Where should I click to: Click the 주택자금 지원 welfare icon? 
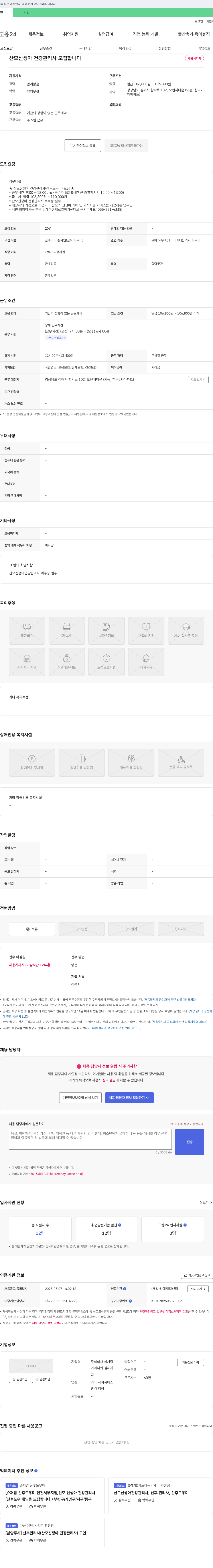[27, 662]
